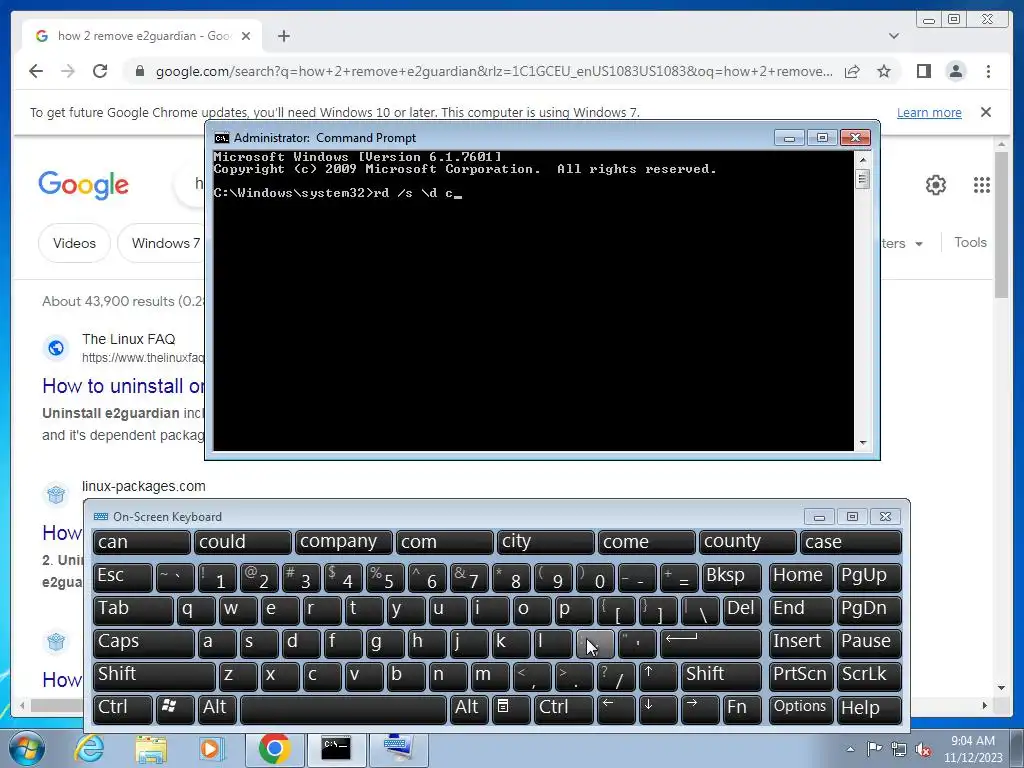Image resolution: width=1024 pixels, height=768 pixels.
Task: Tap the Bksp key
Action: pos(731,577)
